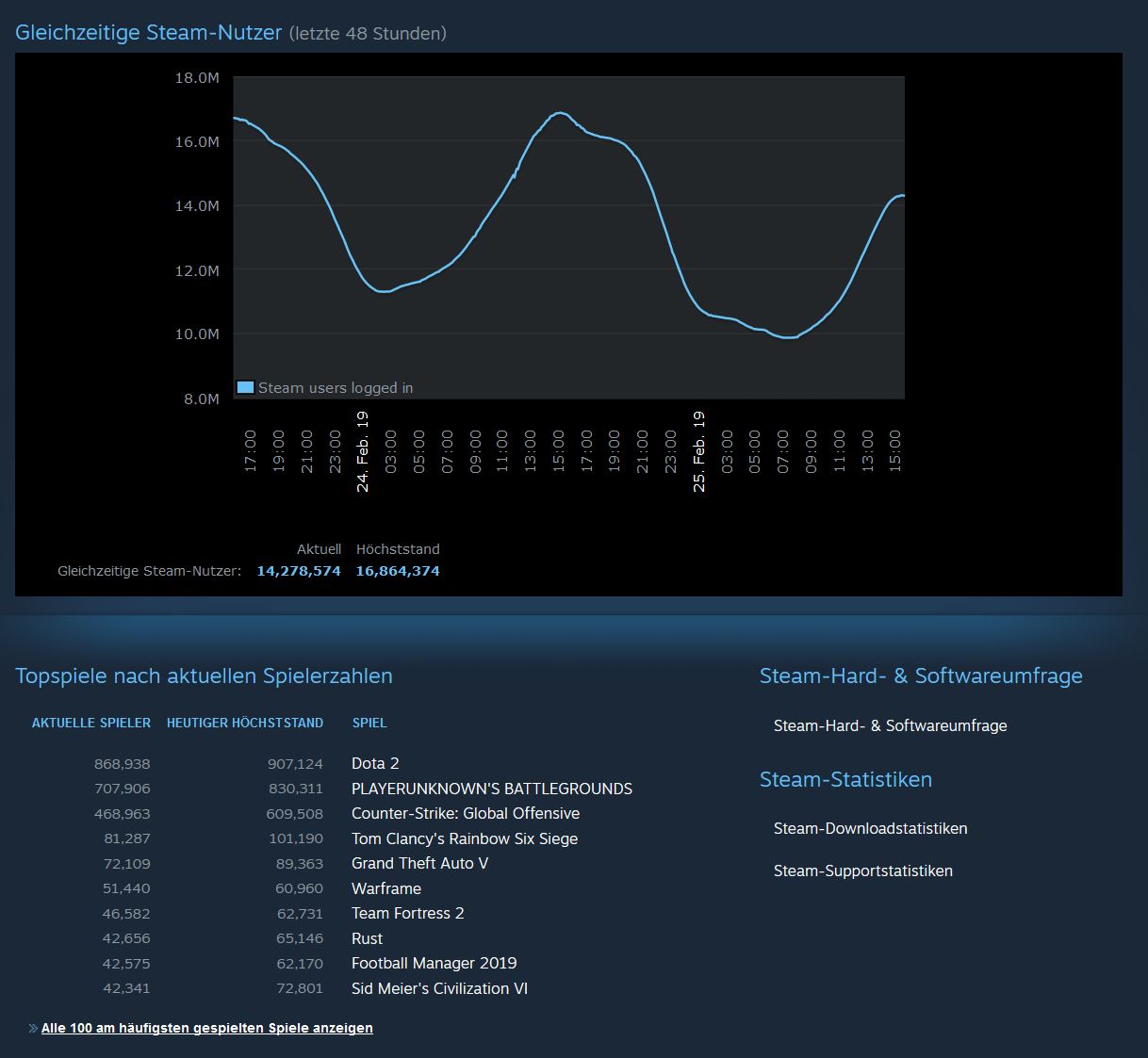Open Sid Meier's Civilization VI link
Image resolution: width=1148 pixels, height=1058 pixels.
440,988
